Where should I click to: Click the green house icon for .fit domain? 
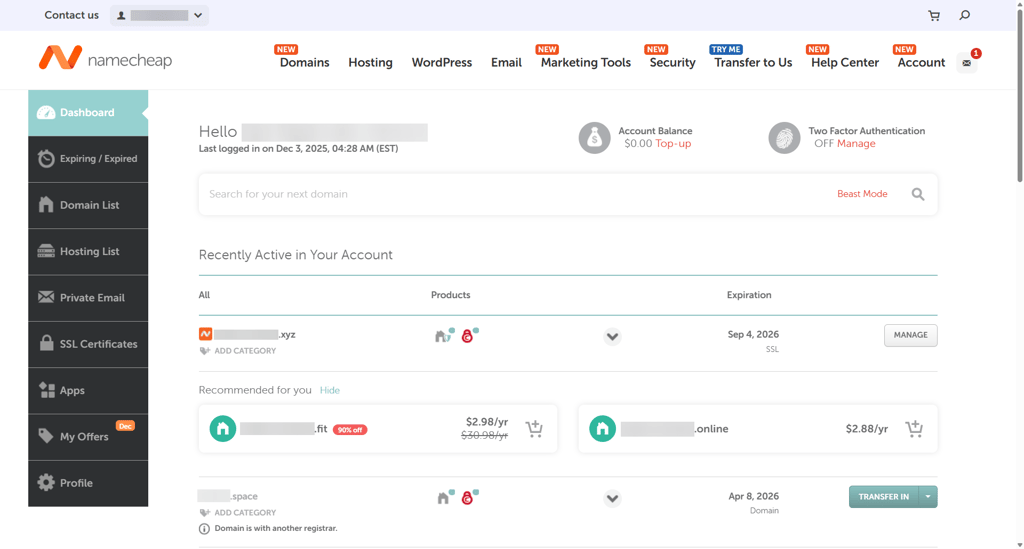pos(223,429)
